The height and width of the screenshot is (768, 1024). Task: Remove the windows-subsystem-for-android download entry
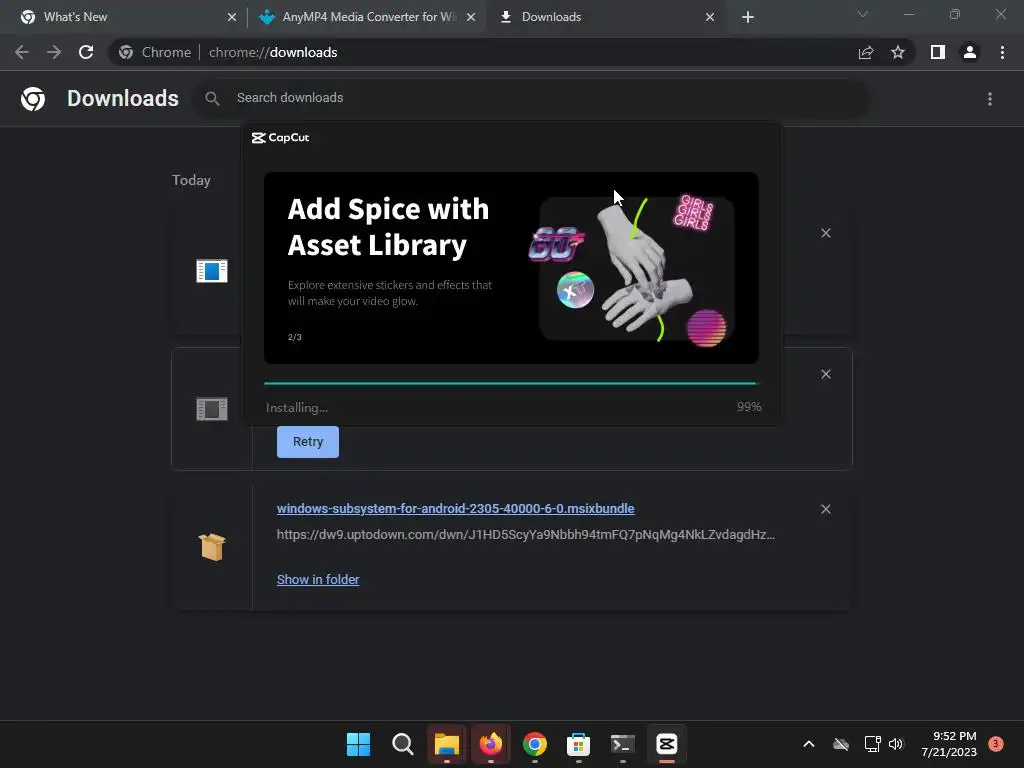(825, 509)
